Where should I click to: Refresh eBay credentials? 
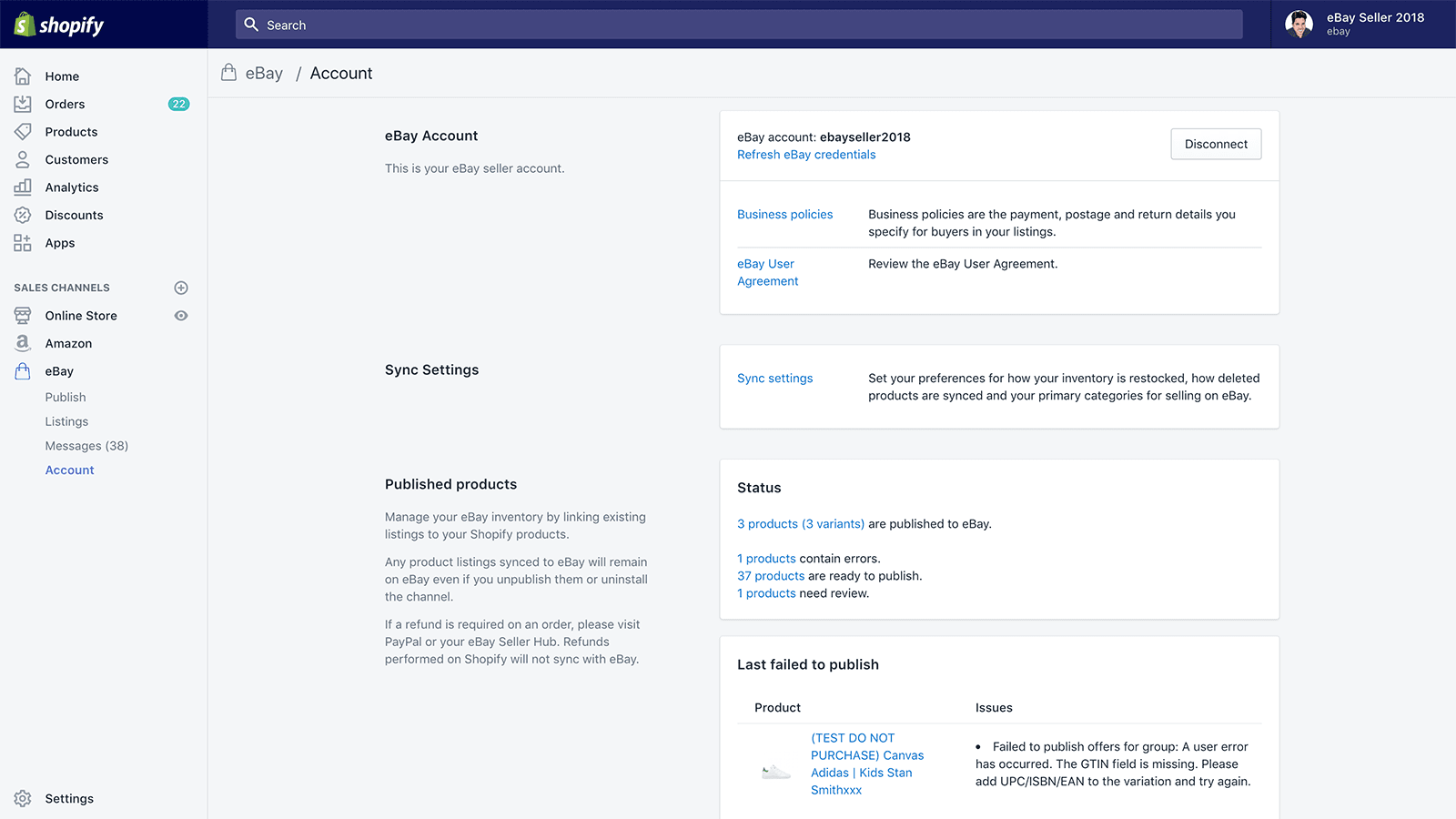(x=805, y=155)
